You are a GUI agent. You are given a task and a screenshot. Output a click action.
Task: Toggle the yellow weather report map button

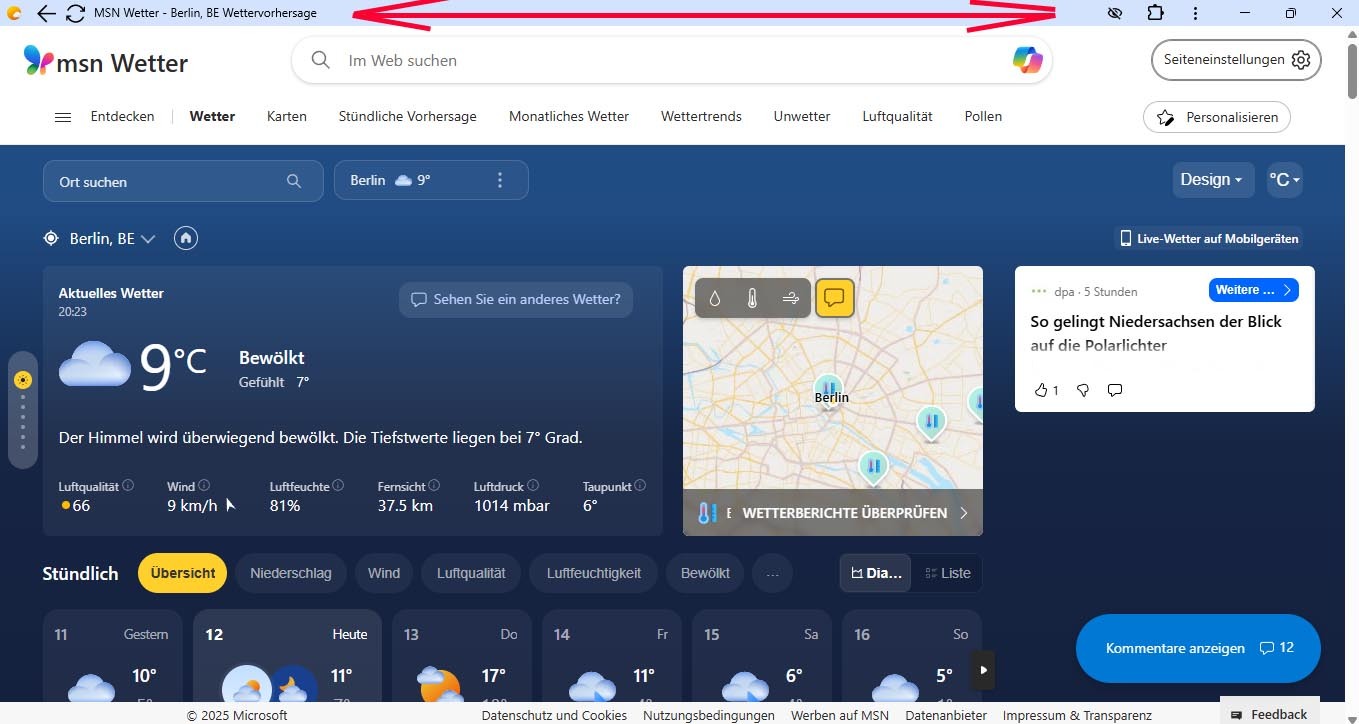[x=835, y=298]
